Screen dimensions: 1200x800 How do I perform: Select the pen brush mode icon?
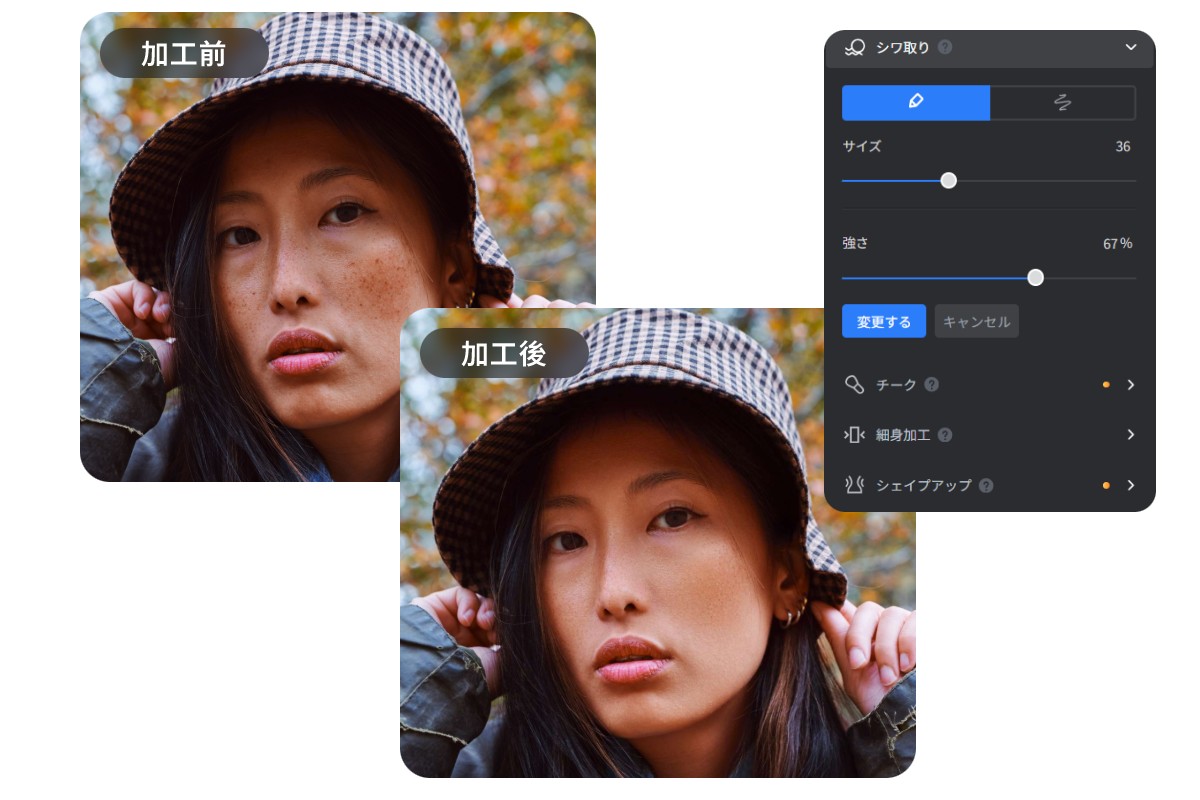[916, 102]
